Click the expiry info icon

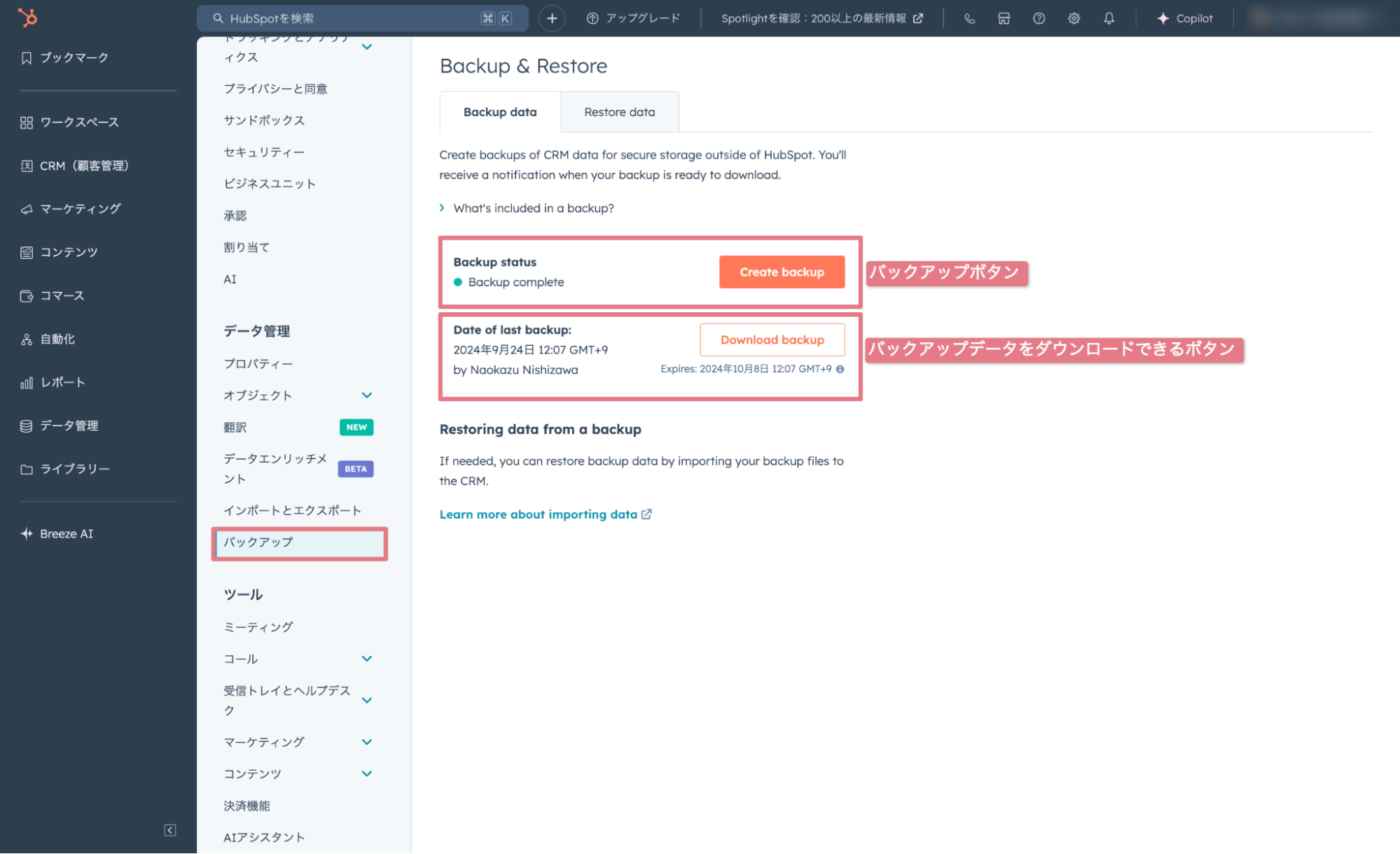click(x=840, y=369)
